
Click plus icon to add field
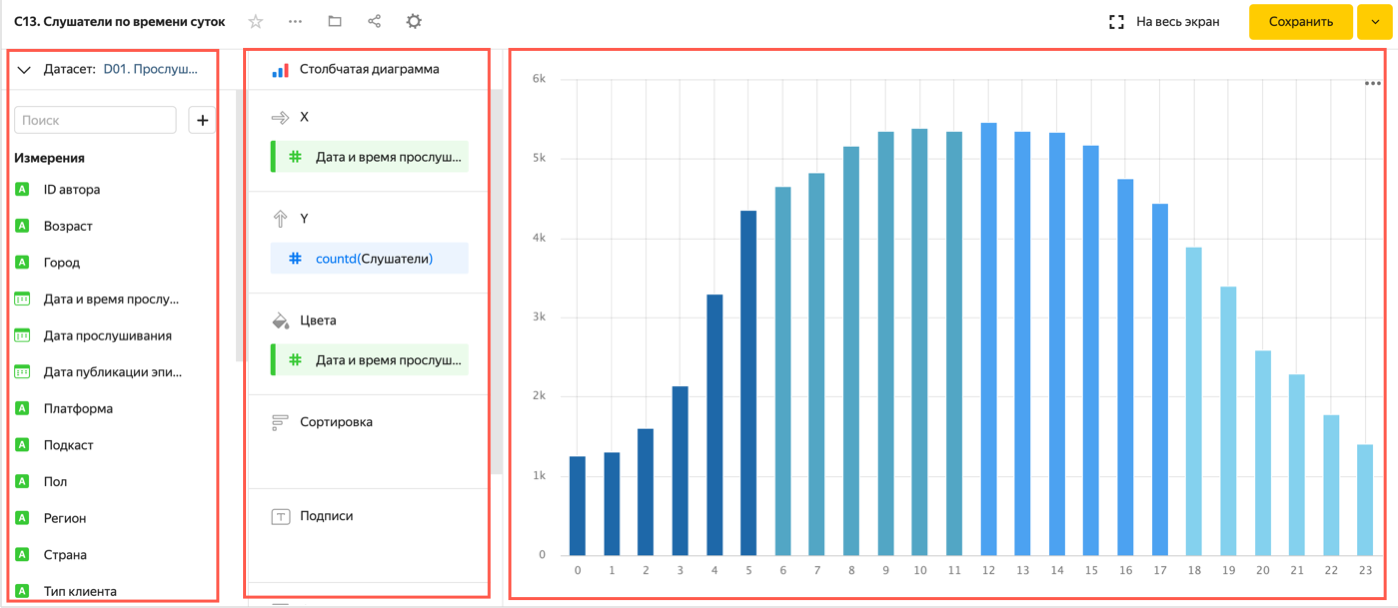[202, 120]
